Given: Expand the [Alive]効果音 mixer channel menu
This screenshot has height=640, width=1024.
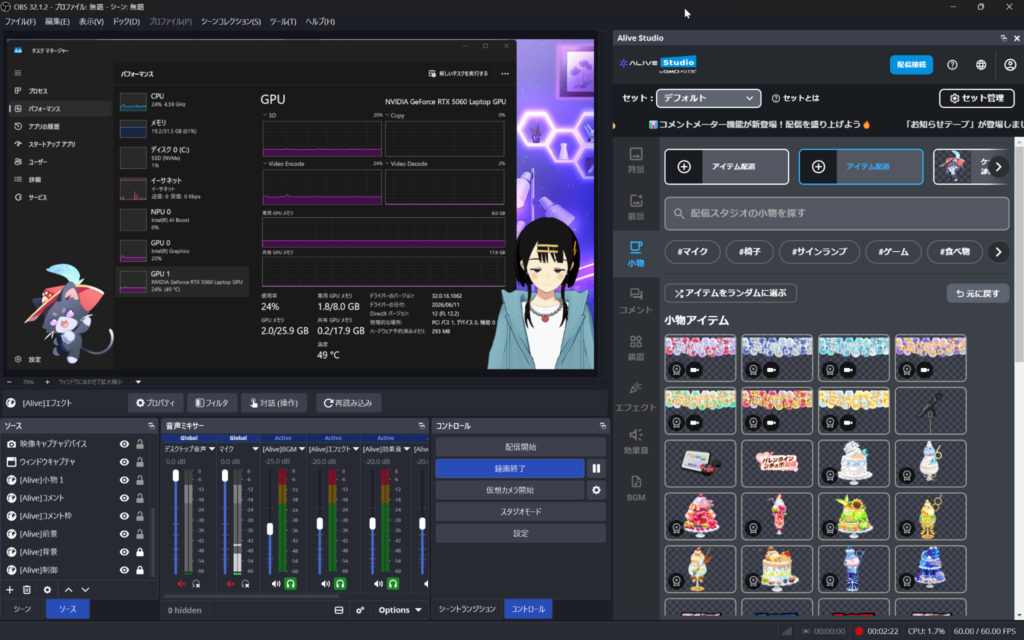Looking at the screenshot, I should [x=407, y=449].
